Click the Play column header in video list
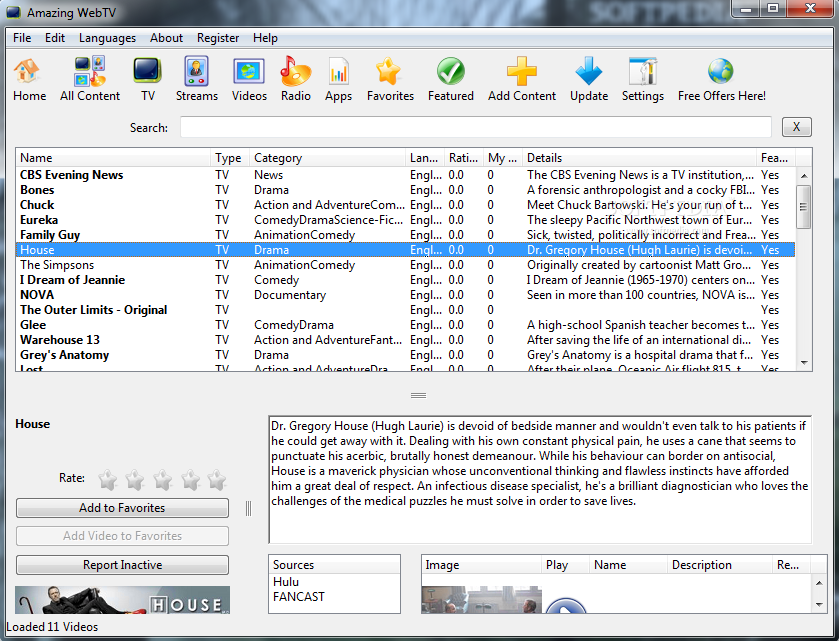 pos(566,564)
